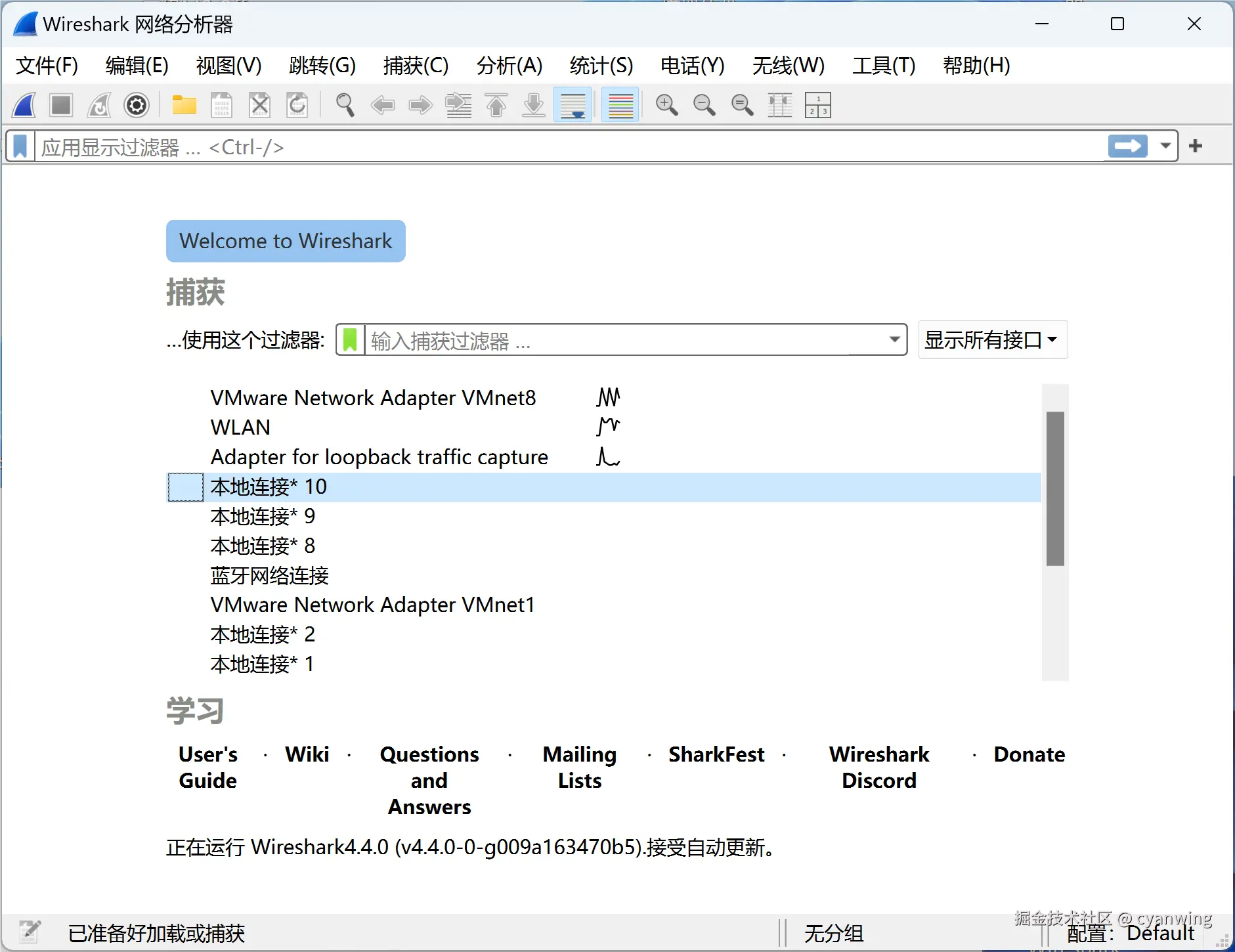The width and height of the screenshot is (1235, 952).
Task: Open 编辑(E) menu
Action: [137, 66]
